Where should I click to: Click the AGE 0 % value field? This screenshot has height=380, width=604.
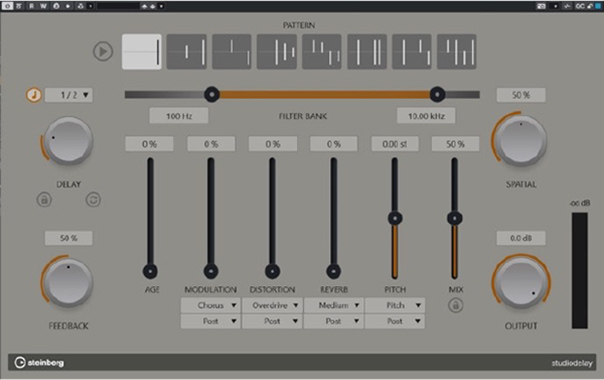click(x=149, y=144)
